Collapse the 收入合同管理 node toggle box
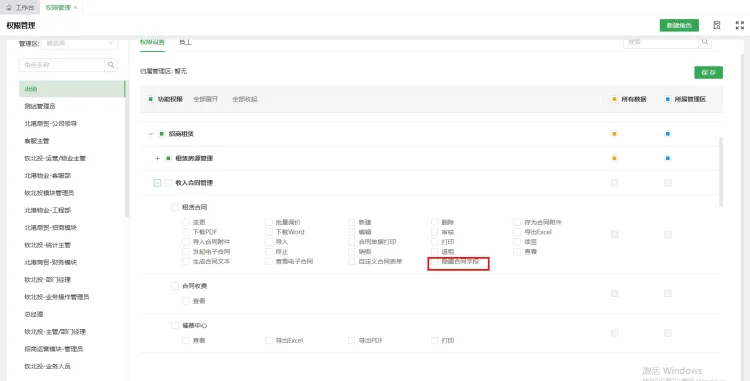This screenshot has width=750, height=381. [157, 183]
